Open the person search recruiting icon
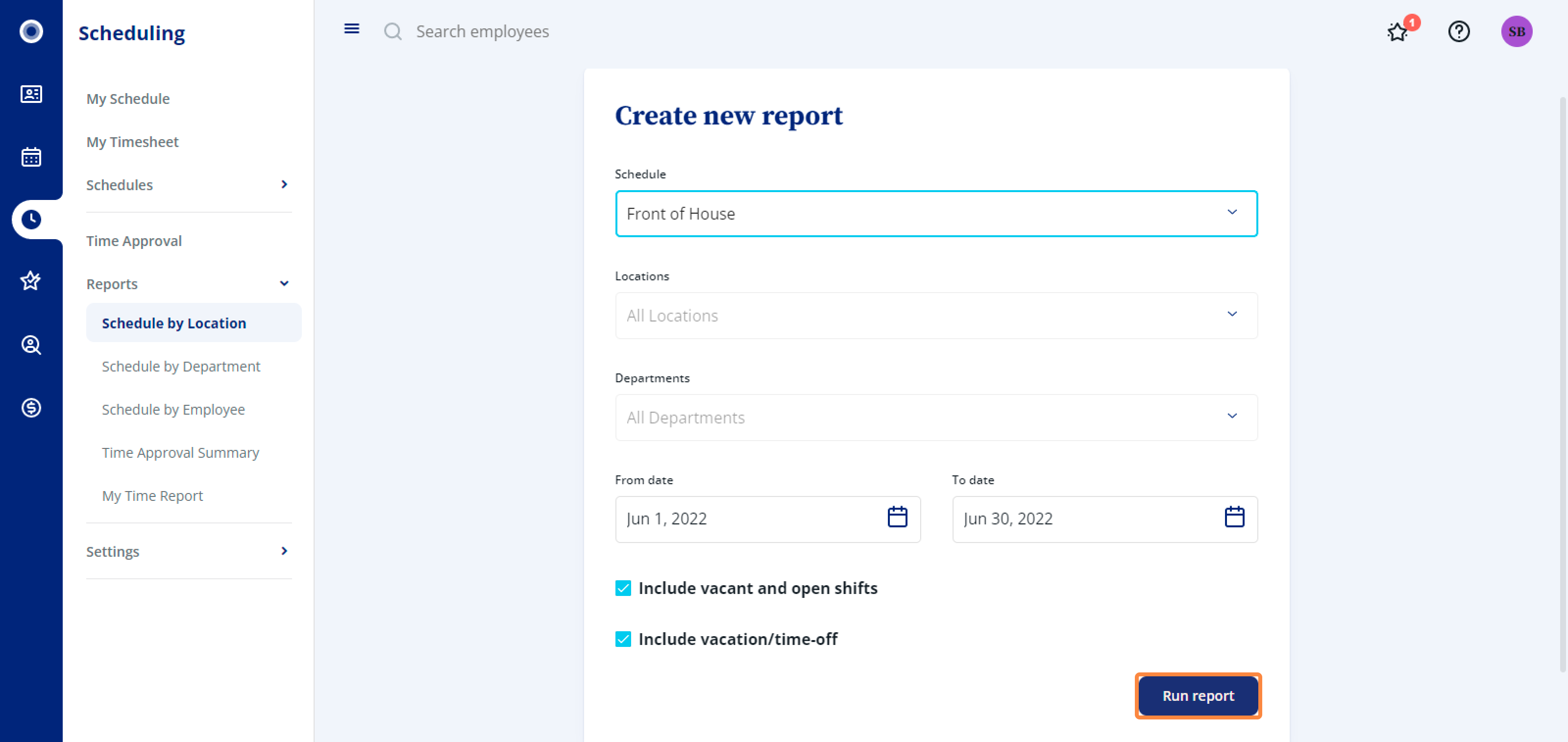Viewport: 1568px width, 742px height. point(31,345)
